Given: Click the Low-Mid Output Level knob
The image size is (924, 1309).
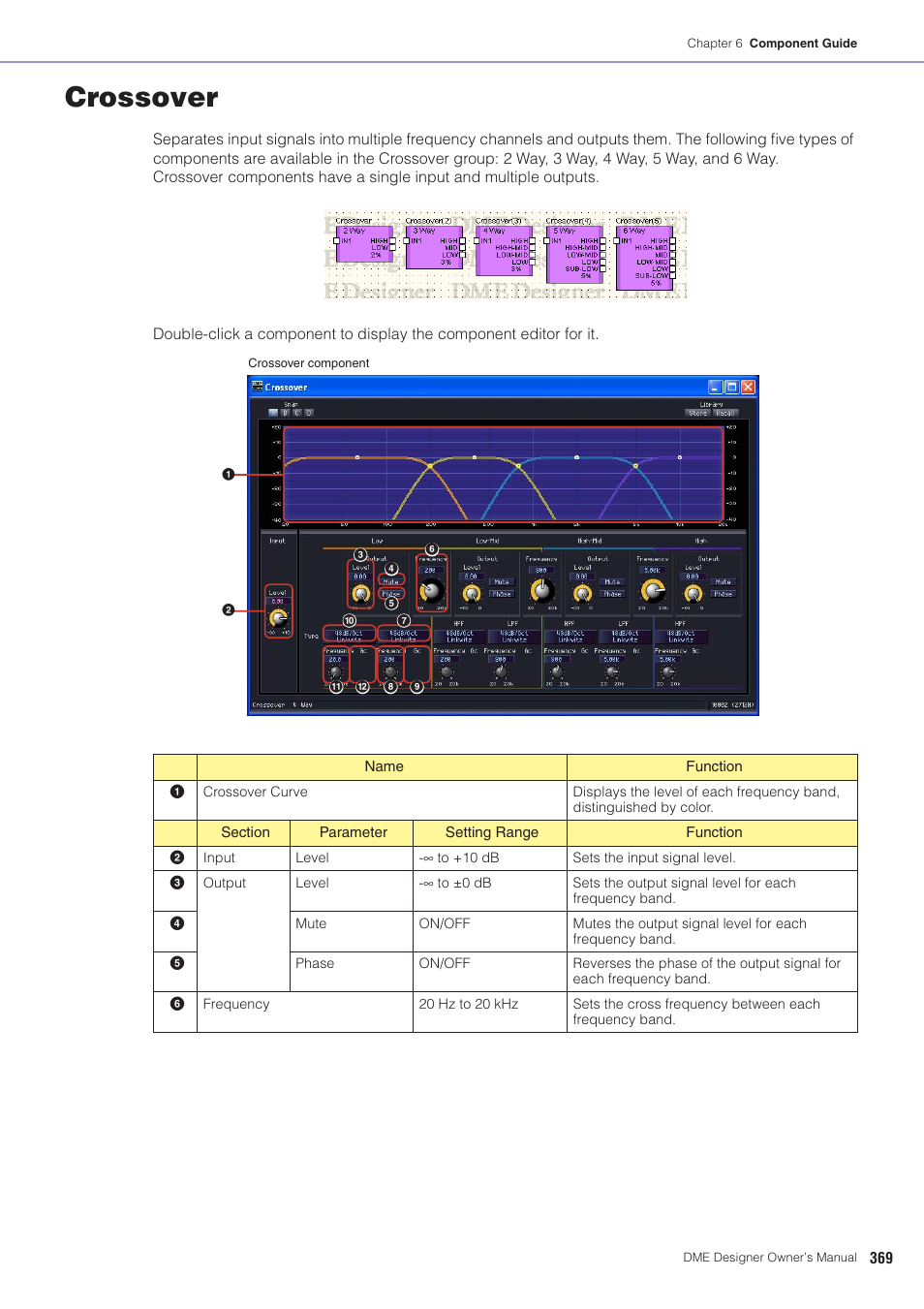Looking at the screenshot, I should coord(472,593).
